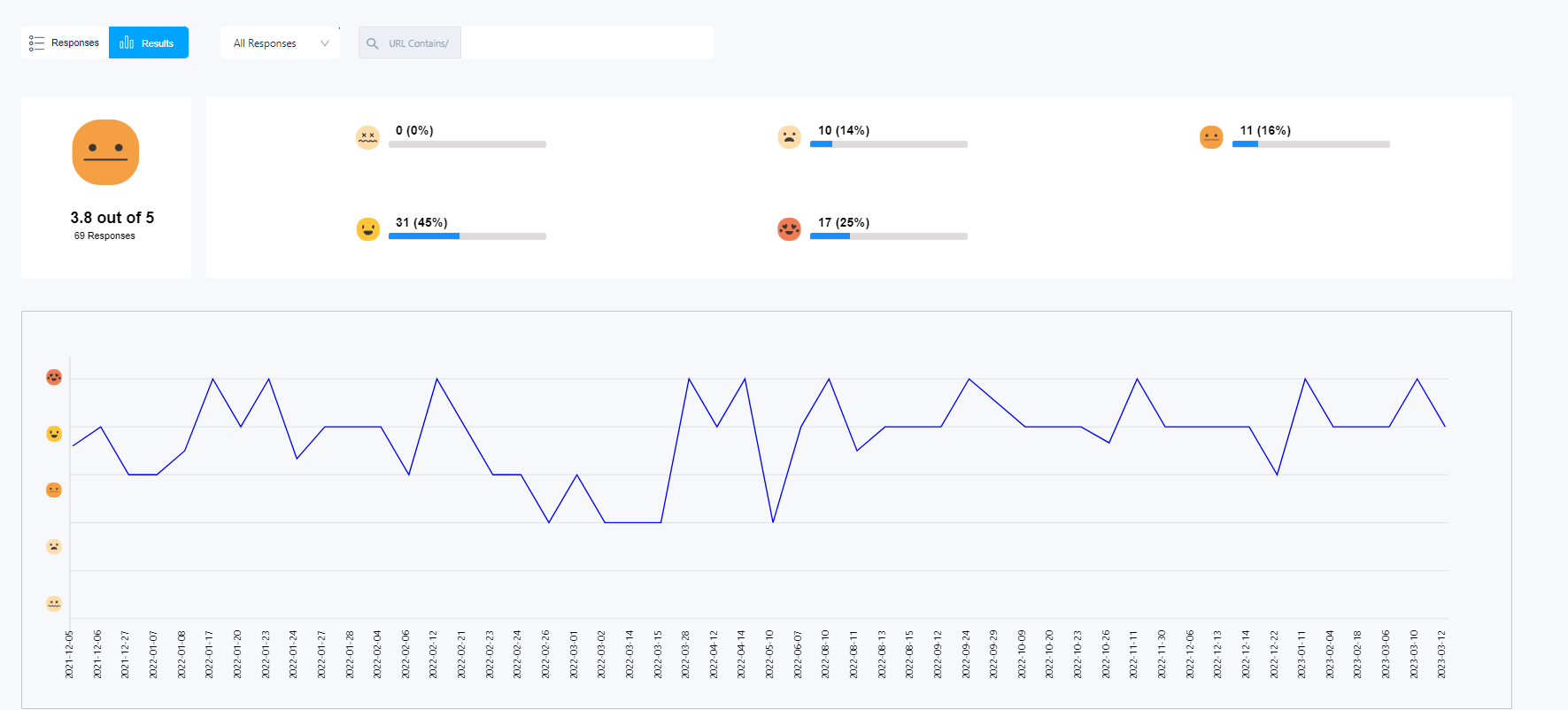Click the '3.8 out of 5' score text
1568x710 pixels.
click(x=112, y=218)
